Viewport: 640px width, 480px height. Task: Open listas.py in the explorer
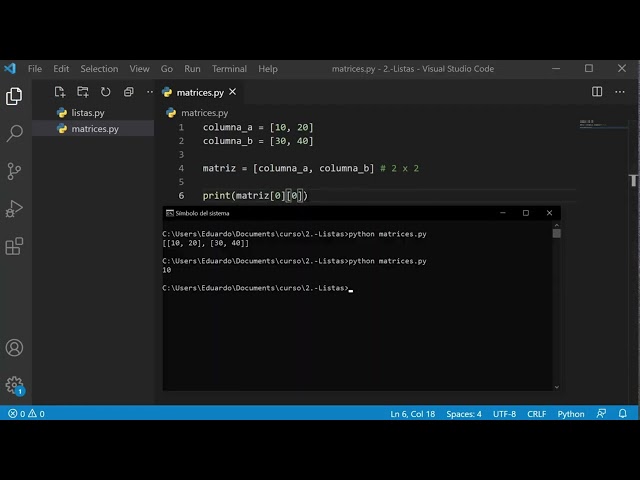click(x=88, y=113)
